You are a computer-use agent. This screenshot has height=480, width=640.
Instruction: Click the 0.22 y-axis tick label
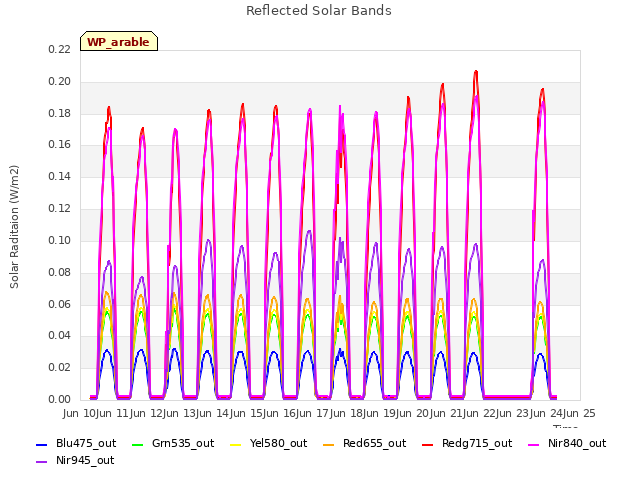click(x=60, y=49)
